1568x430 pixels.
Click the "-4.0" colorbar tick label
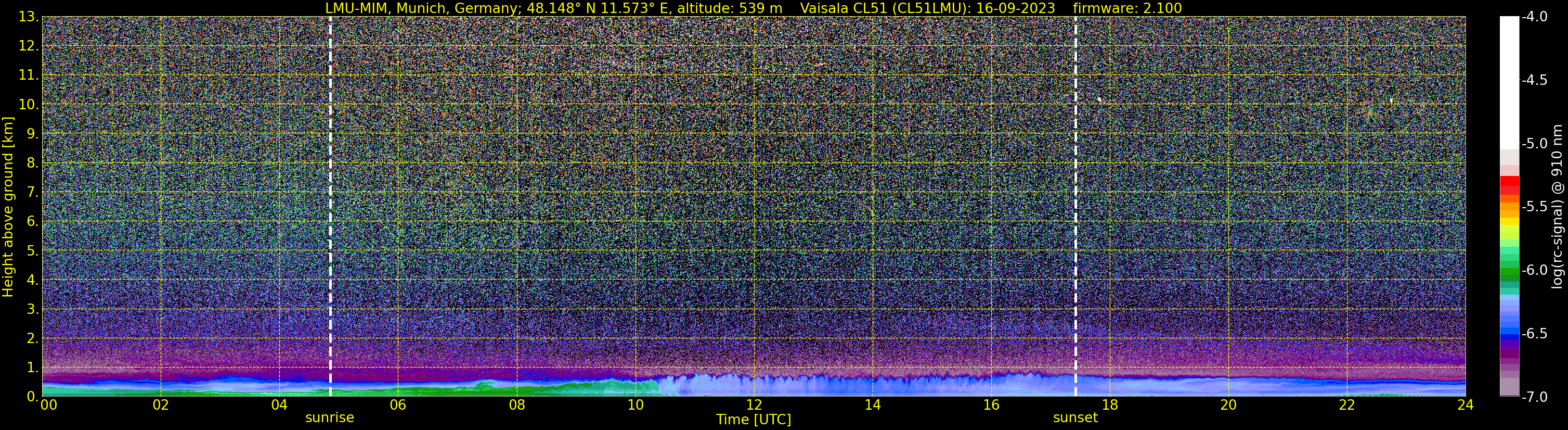pyautogui.click(x=1534, y=17)
